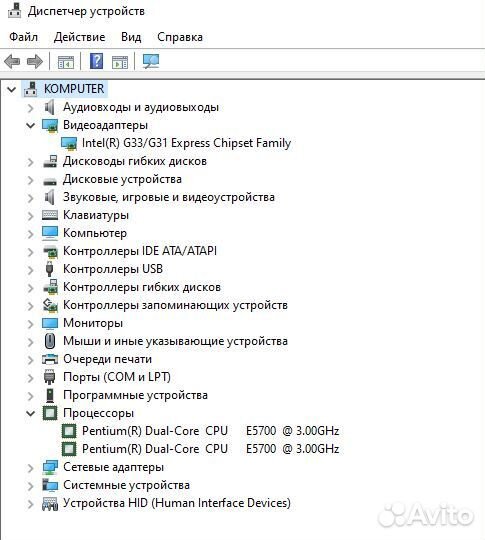Click the controller icon beside Контроллеры IDE ATA/ATAPI
The width and height of the screenshot is (485, 540).
50,251
